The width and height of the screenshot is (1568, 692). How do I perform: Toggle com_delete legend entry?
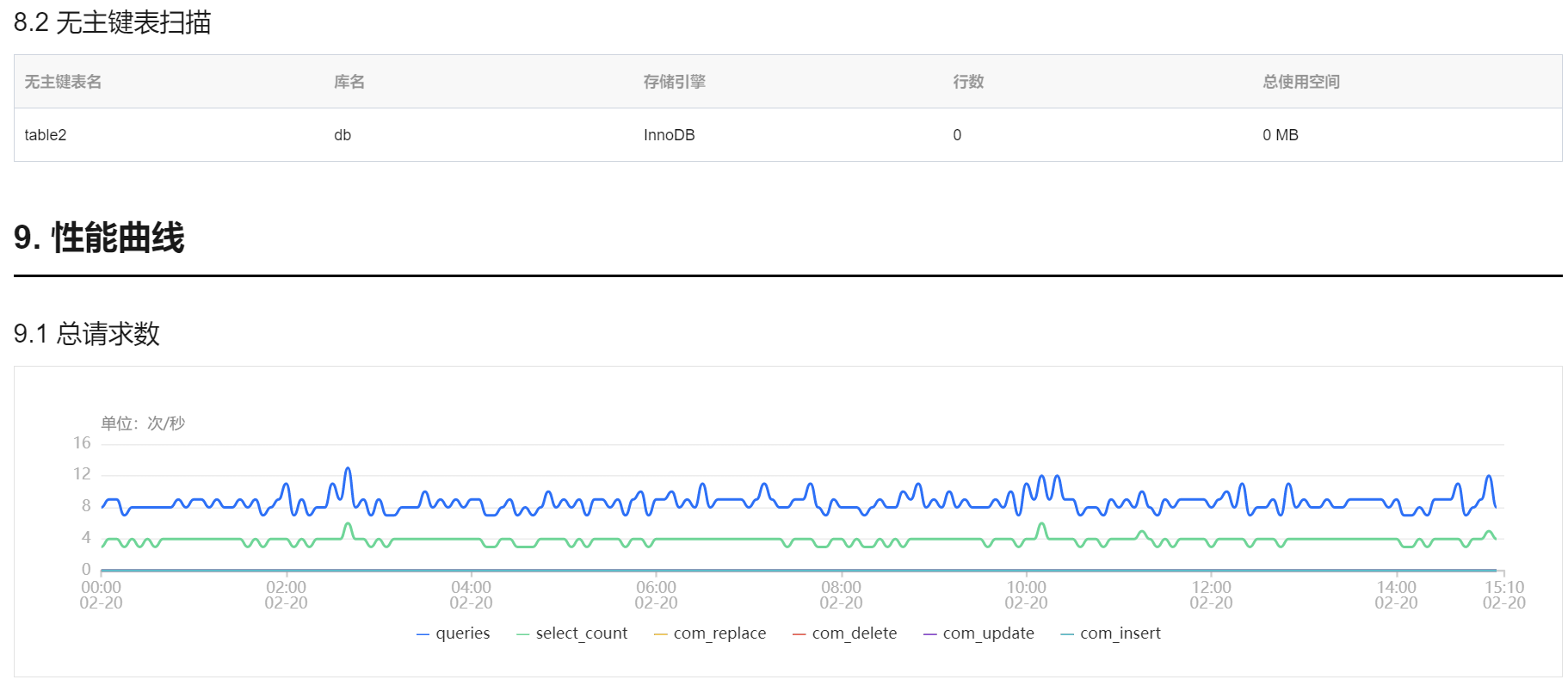(x=845, y=633)
